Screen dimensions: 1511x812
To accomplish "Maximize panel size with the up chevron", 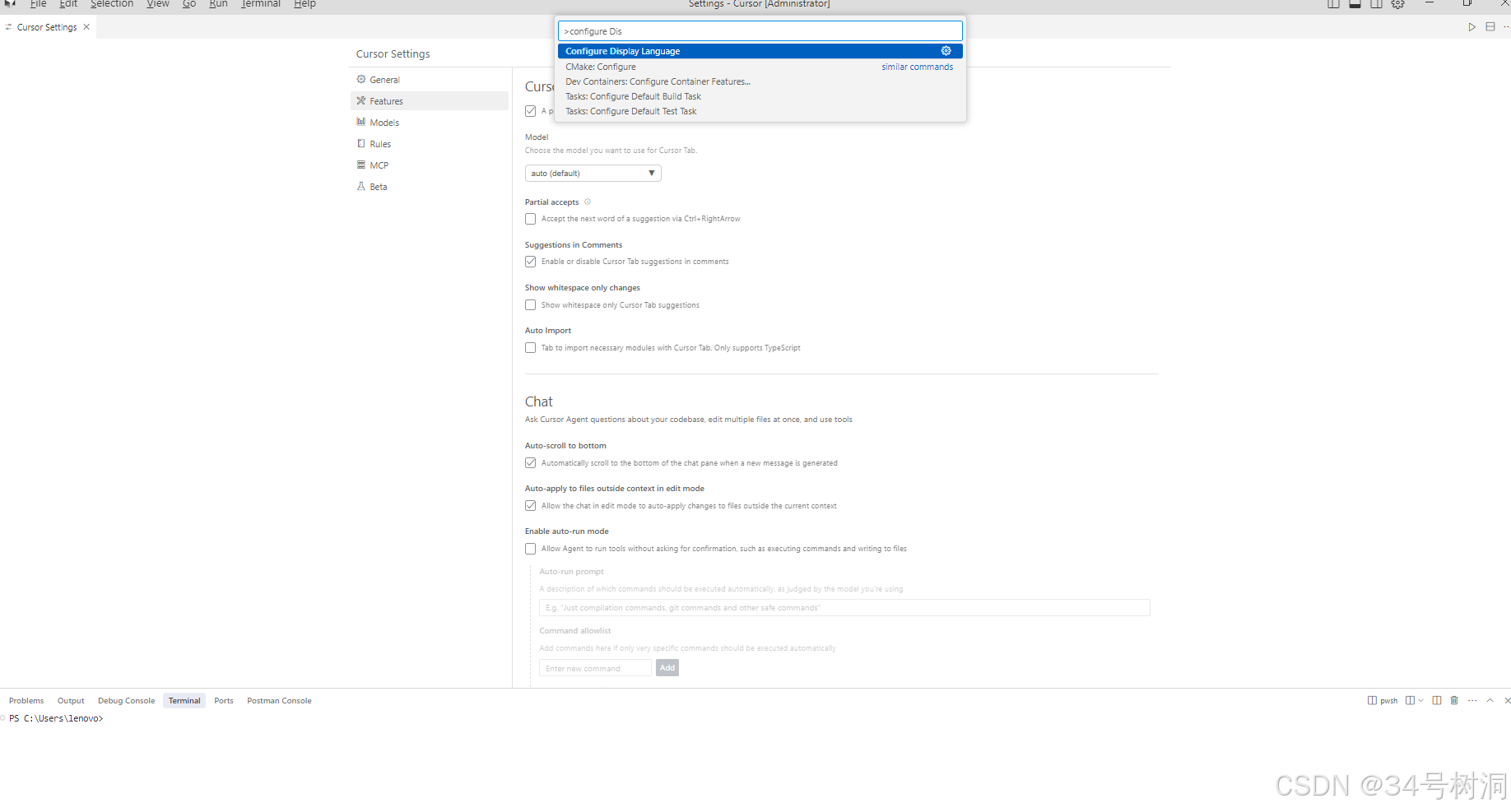I will (1490, 701).
